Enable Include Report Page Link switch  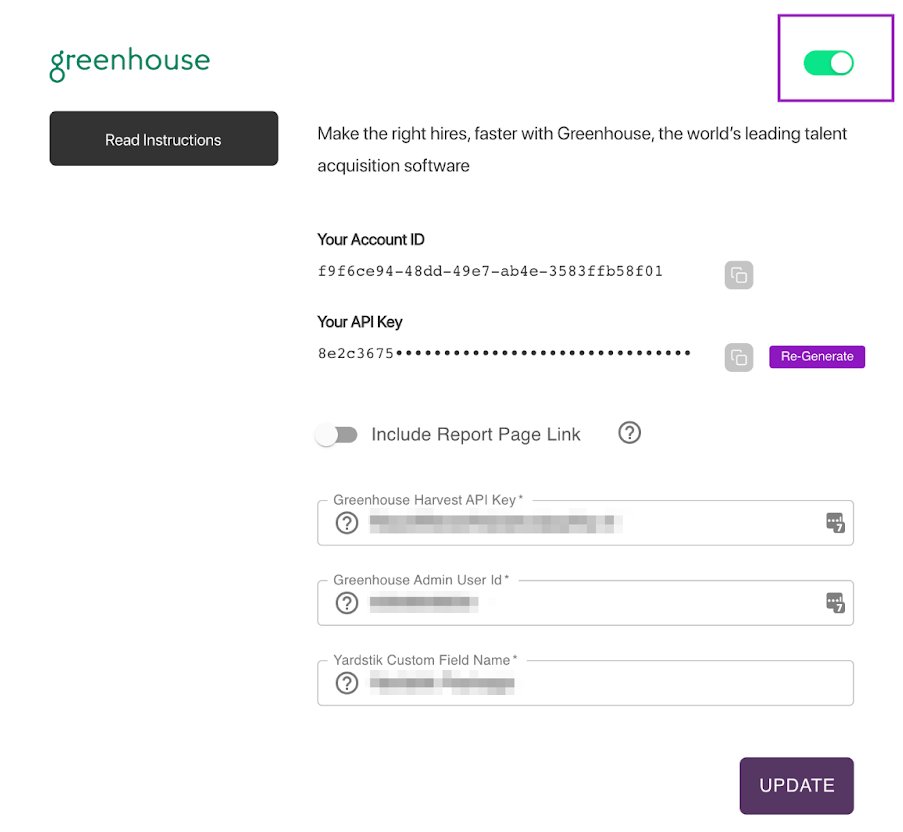pyautogui.click(x=336, y=435)
